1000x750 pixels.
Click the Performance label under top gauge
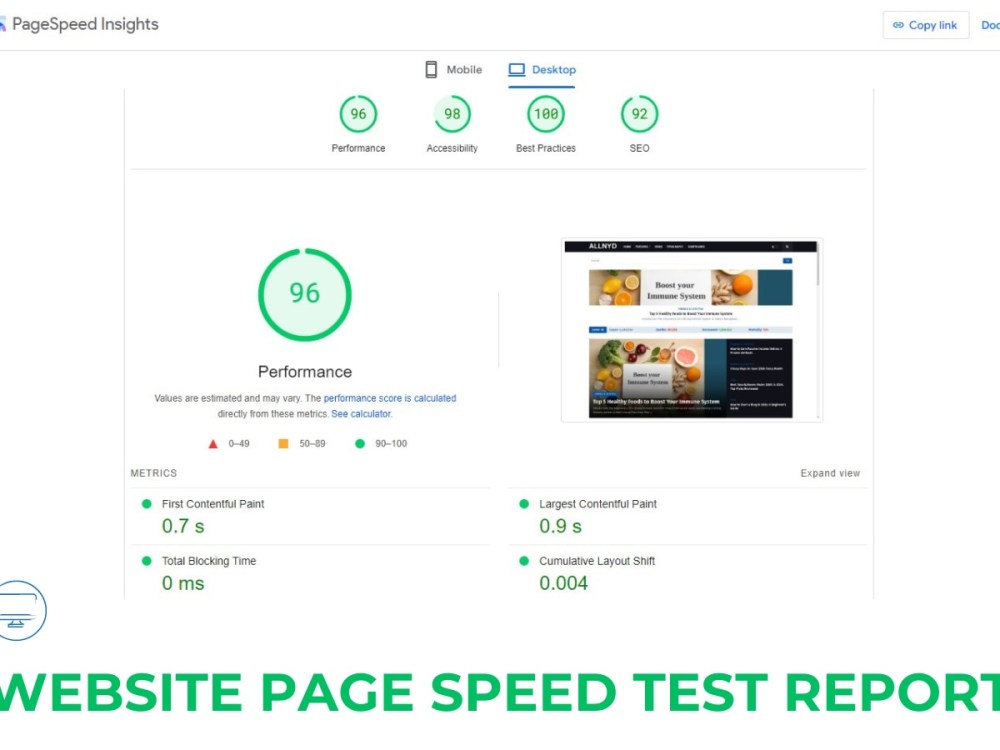(358, 148)
